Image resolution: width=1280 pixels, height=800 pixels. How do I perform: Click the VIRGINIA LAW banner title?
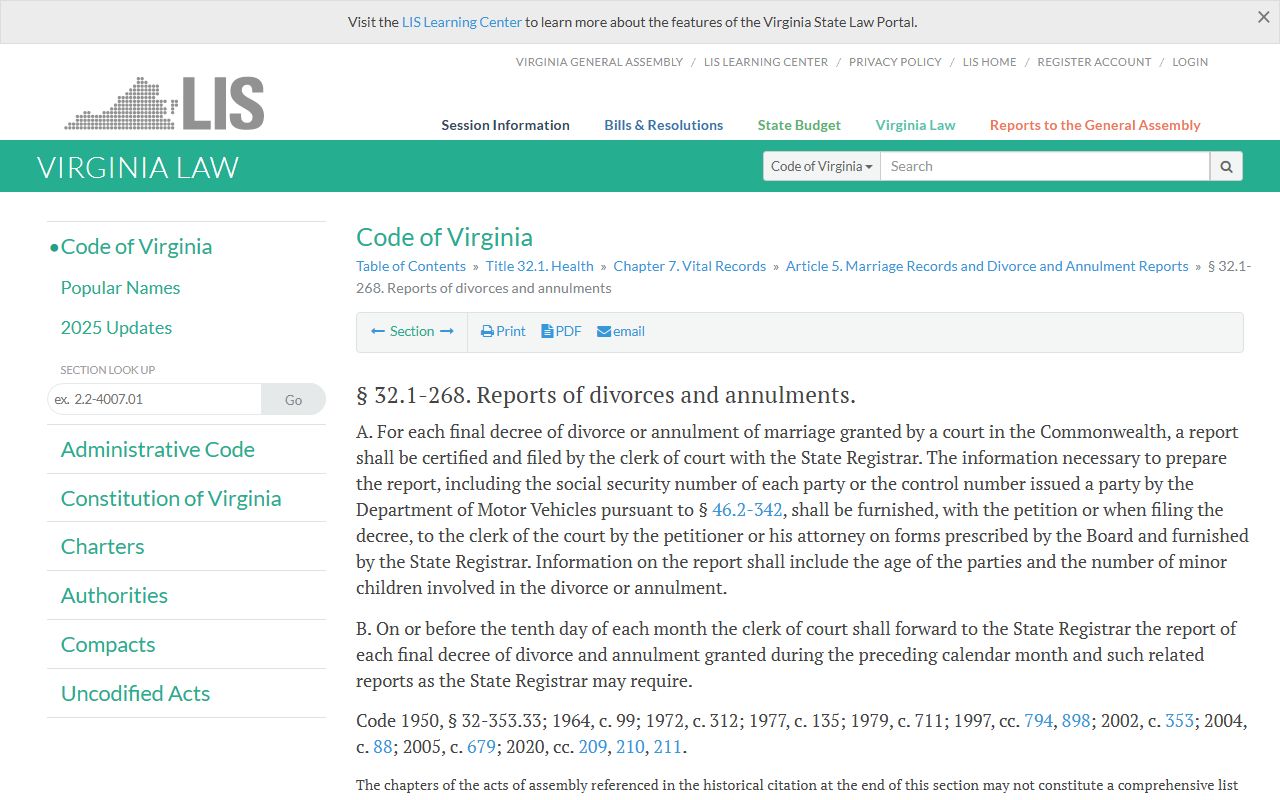tap(138, 167)
